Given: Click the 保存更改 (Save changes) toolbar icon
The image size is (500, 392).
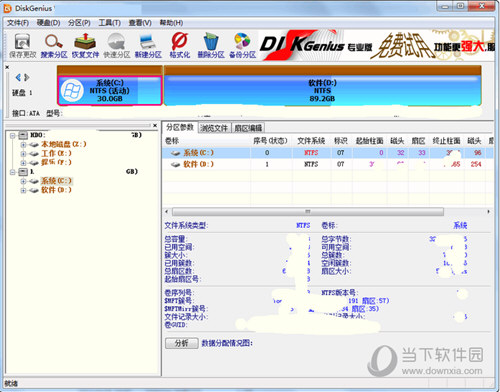Looking at the screenshot, I should tap(22, 46).
